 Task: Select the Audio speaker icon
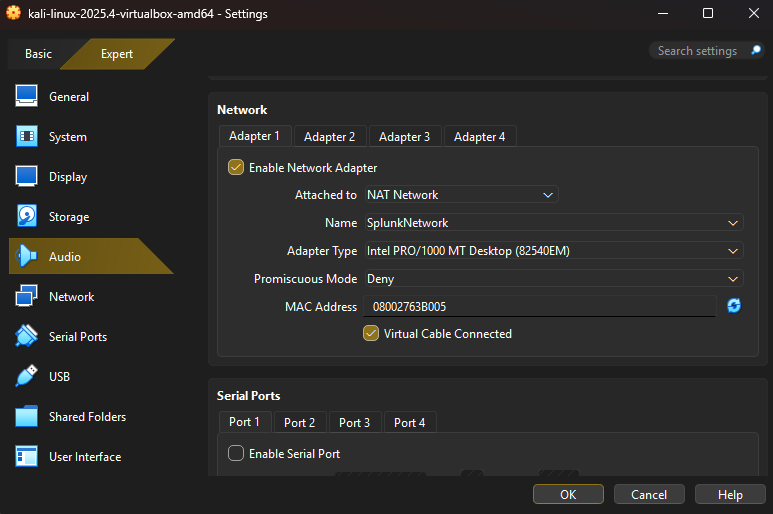click(26, 256)
